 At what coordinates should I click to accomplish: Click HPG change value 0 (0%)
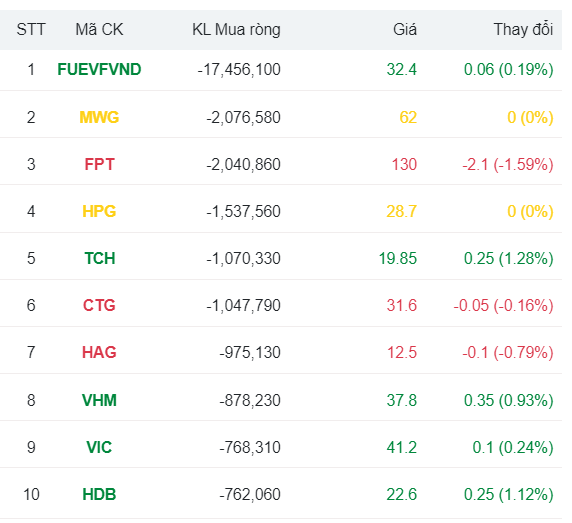point(530,211)
